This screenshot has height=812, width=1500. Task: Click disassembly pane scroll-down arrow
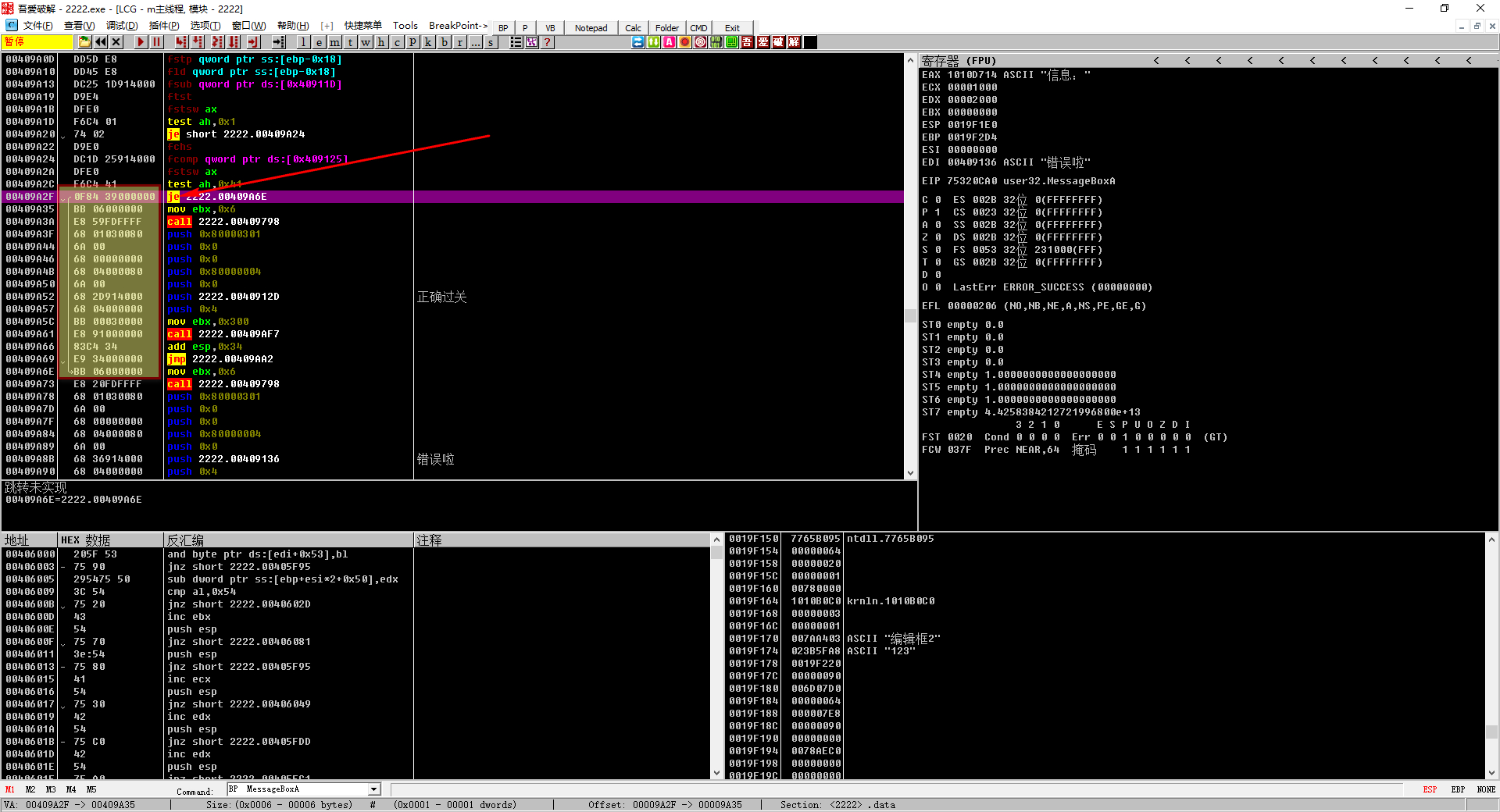tap(910, 473)
